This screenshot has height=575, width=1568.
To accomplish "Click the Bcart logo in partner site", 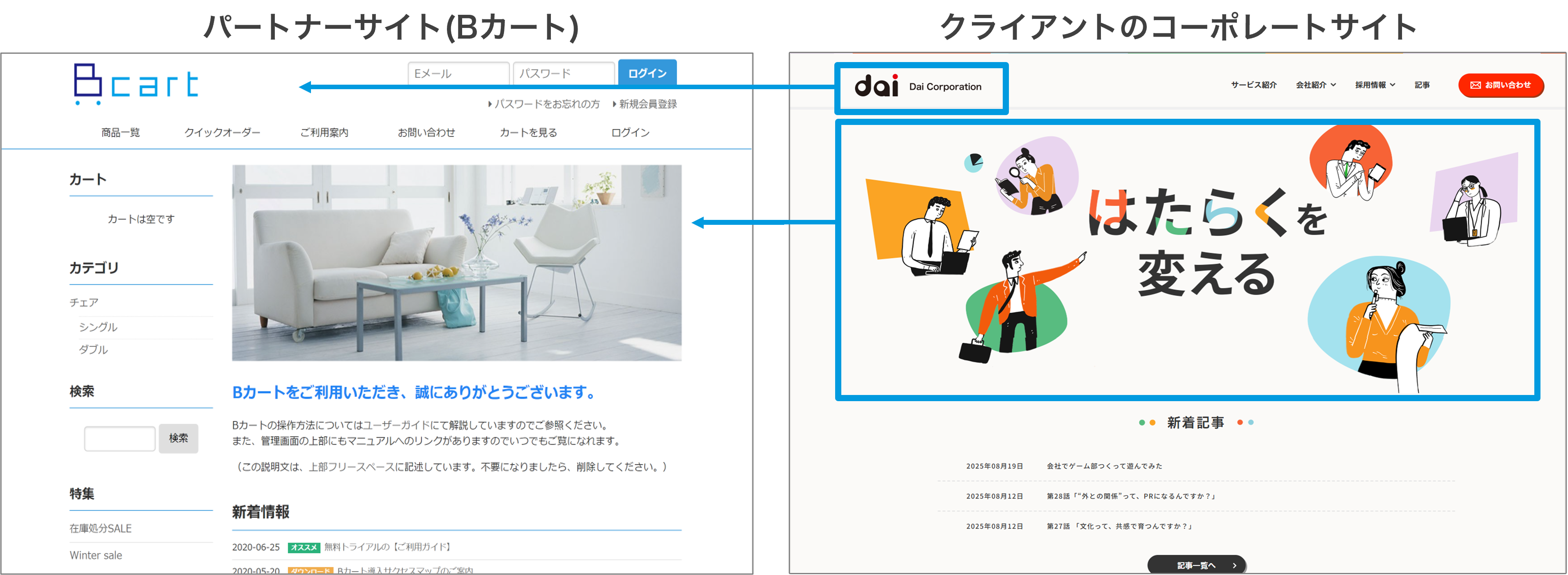I will (136, 84).
